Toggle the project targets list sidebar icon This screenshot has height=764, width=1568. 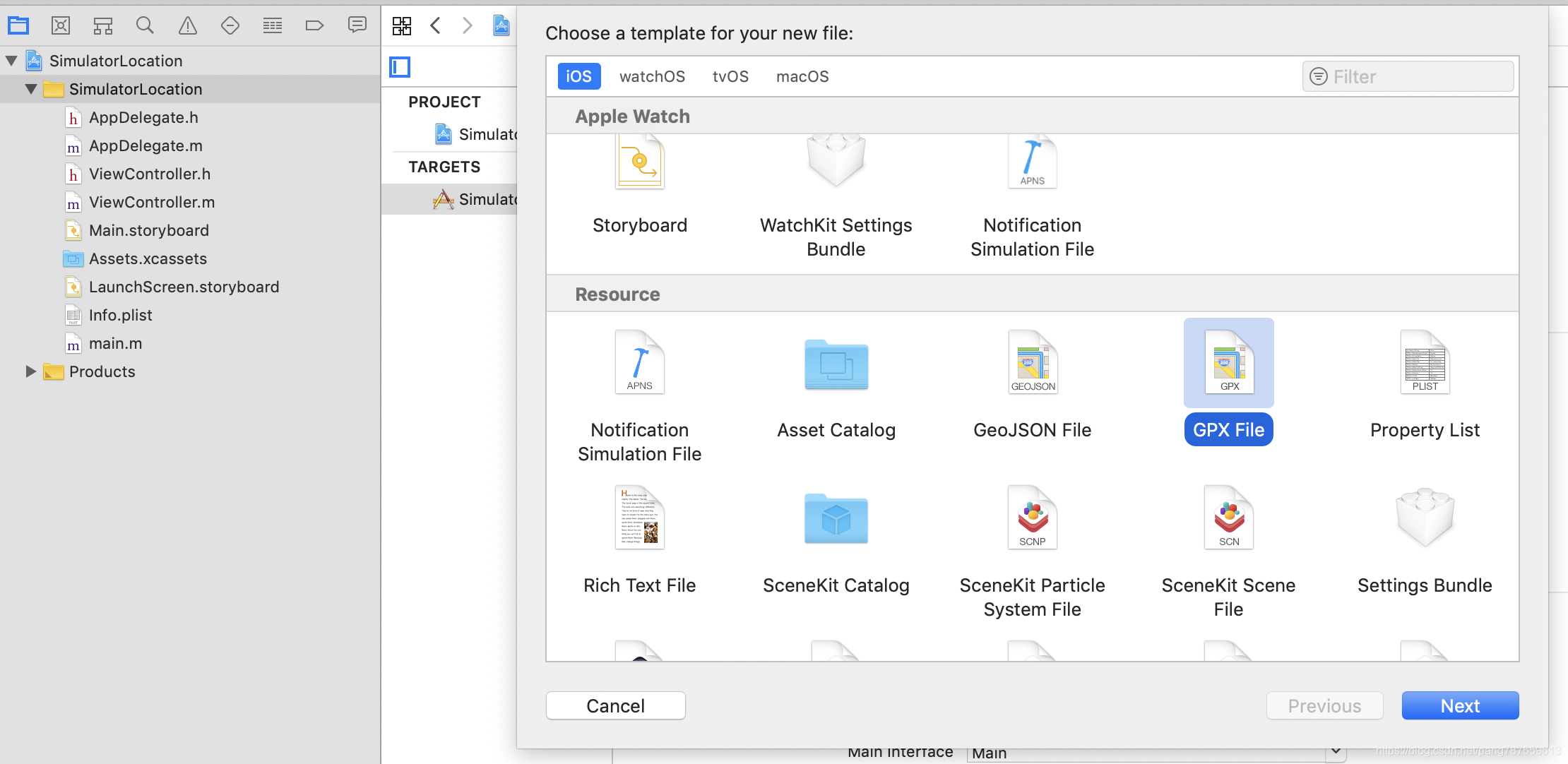400,67
